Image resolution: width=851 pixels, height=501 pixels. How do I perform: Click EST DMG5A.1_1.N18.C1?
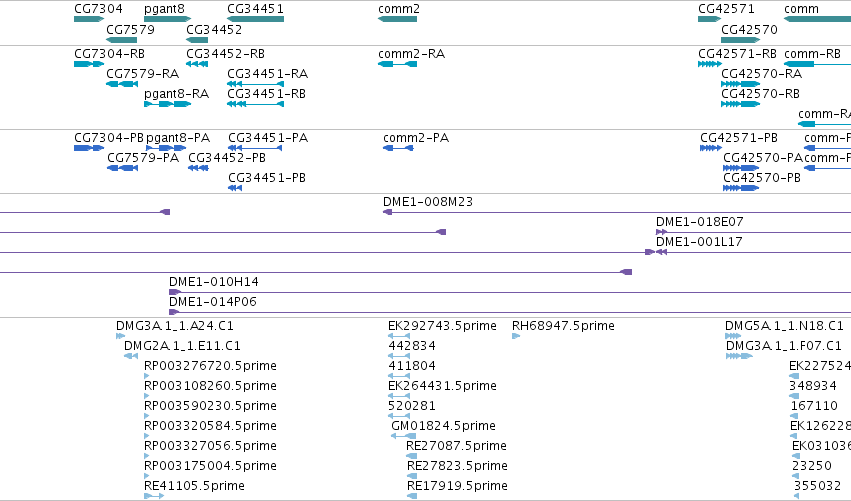(733, 336)
